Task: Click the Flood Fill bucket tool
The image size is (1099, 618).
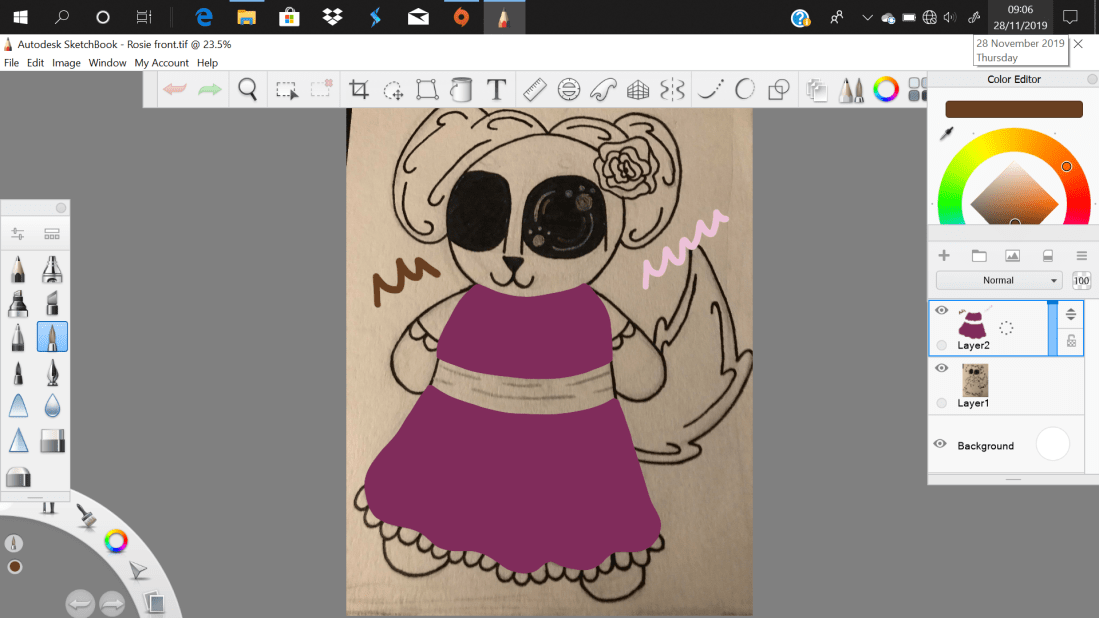Action: click(461, 90)
